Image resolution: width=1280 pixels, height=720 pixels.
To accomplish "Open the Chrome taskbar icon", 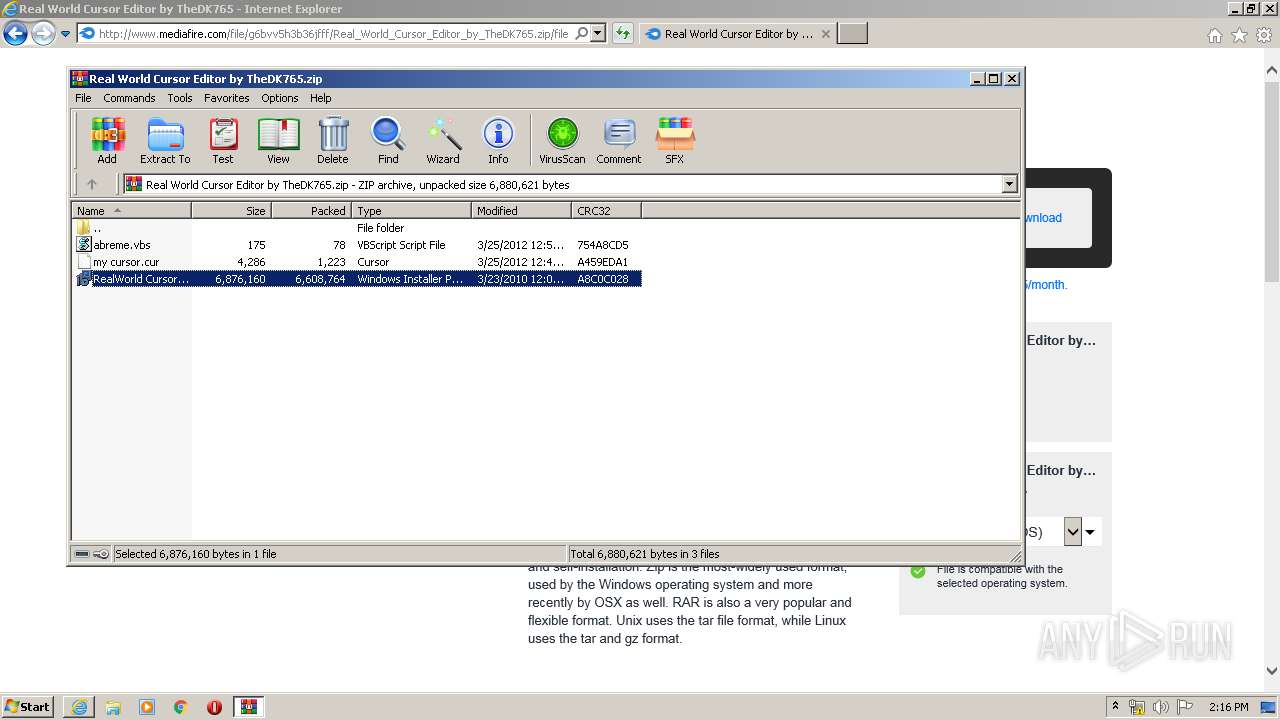I will coord(181,707).
